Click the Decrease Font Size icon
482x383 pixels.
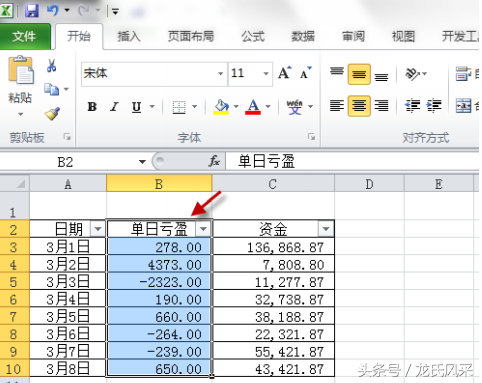(x=305, y=73)
